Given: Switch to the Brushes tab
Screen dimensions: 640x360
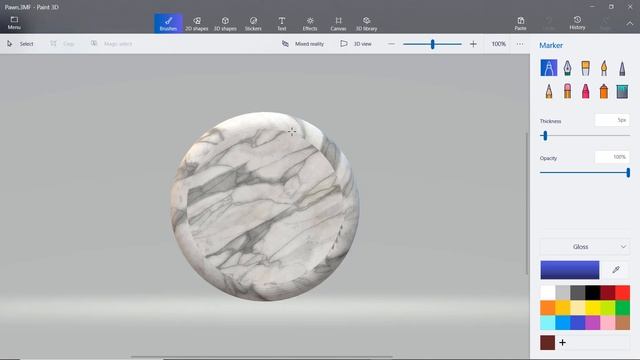Looking at the screenshot, I should 168,23.
